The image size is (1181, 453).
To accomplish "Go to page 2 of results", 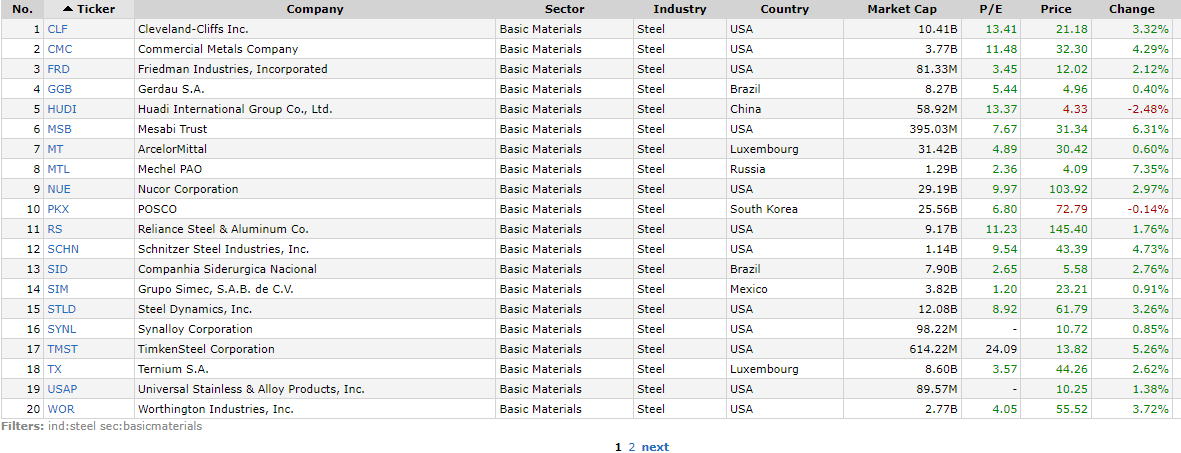I will (x=631, y=447).
